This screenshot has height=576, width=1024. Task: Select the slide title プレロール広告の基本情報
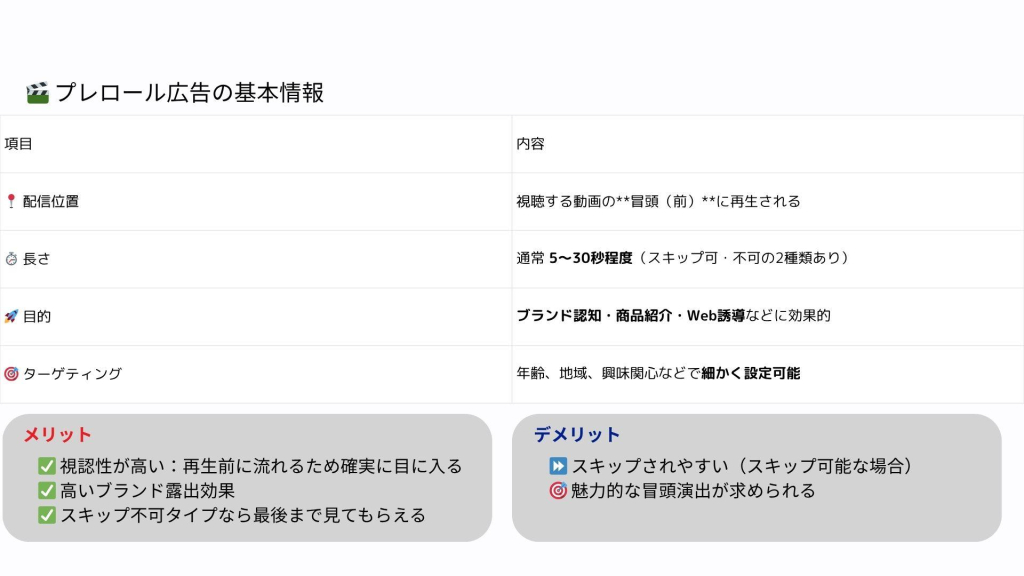(189, 93)
